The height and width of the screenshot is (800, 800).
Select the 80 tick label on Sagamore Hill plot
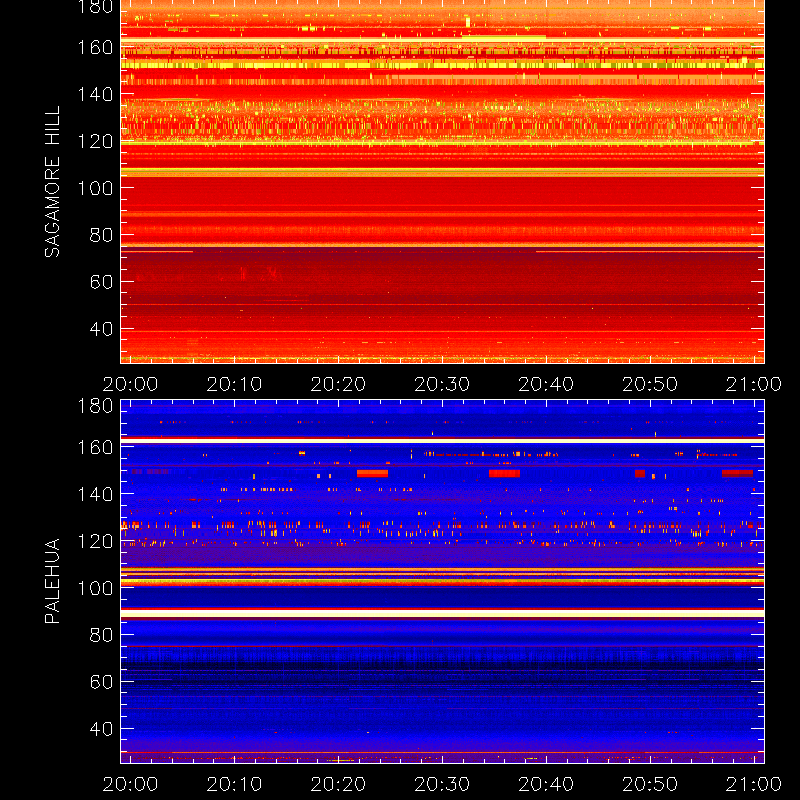(x=101, y=235)
